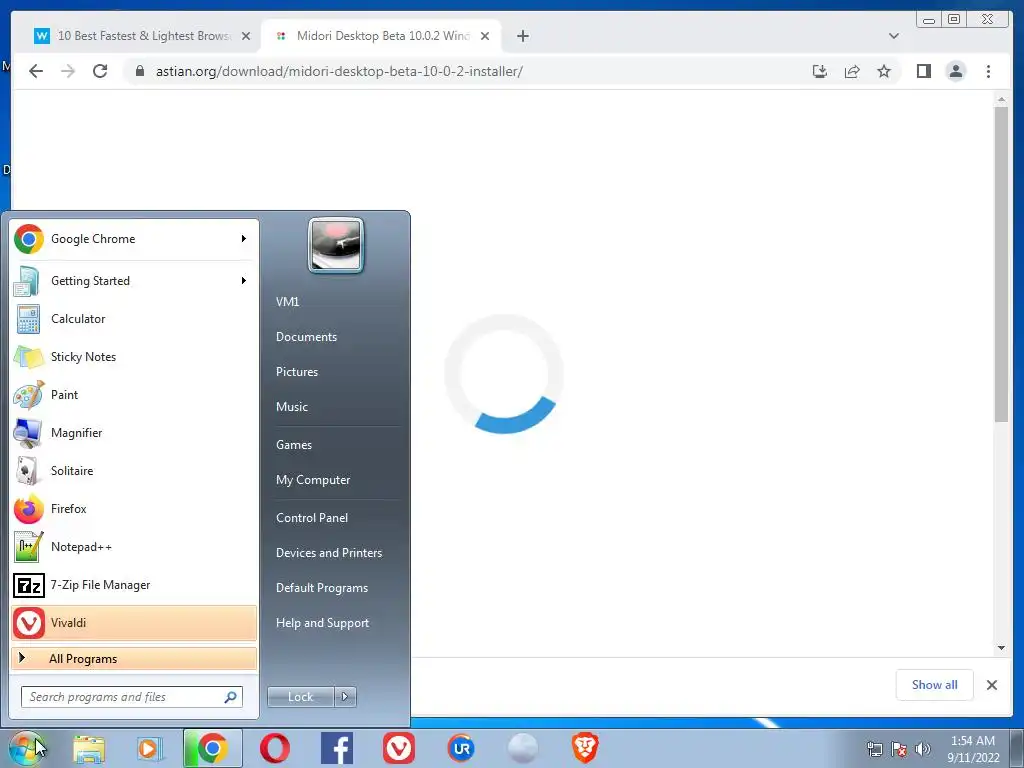Open the shutdown options arrow next to Lock

coord(345,697)
